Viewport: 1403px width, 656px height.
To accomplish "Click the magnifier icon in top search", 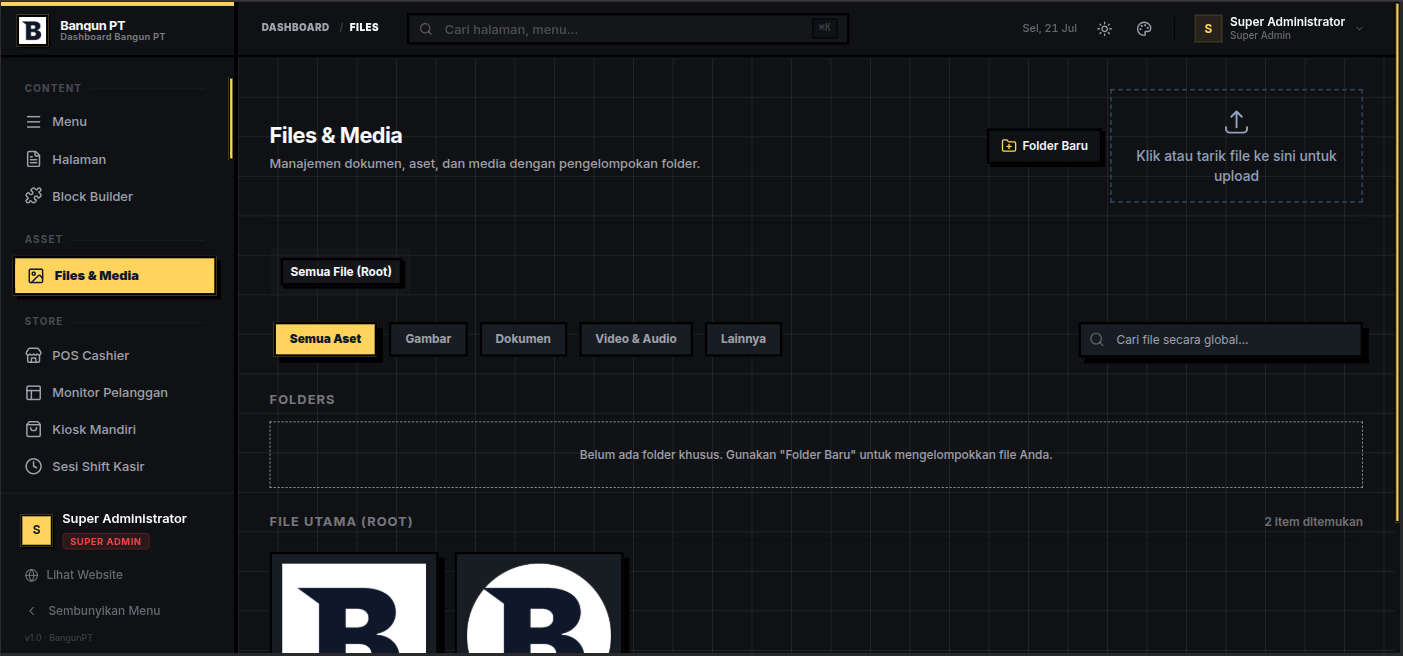I will (x=426, y=29).
